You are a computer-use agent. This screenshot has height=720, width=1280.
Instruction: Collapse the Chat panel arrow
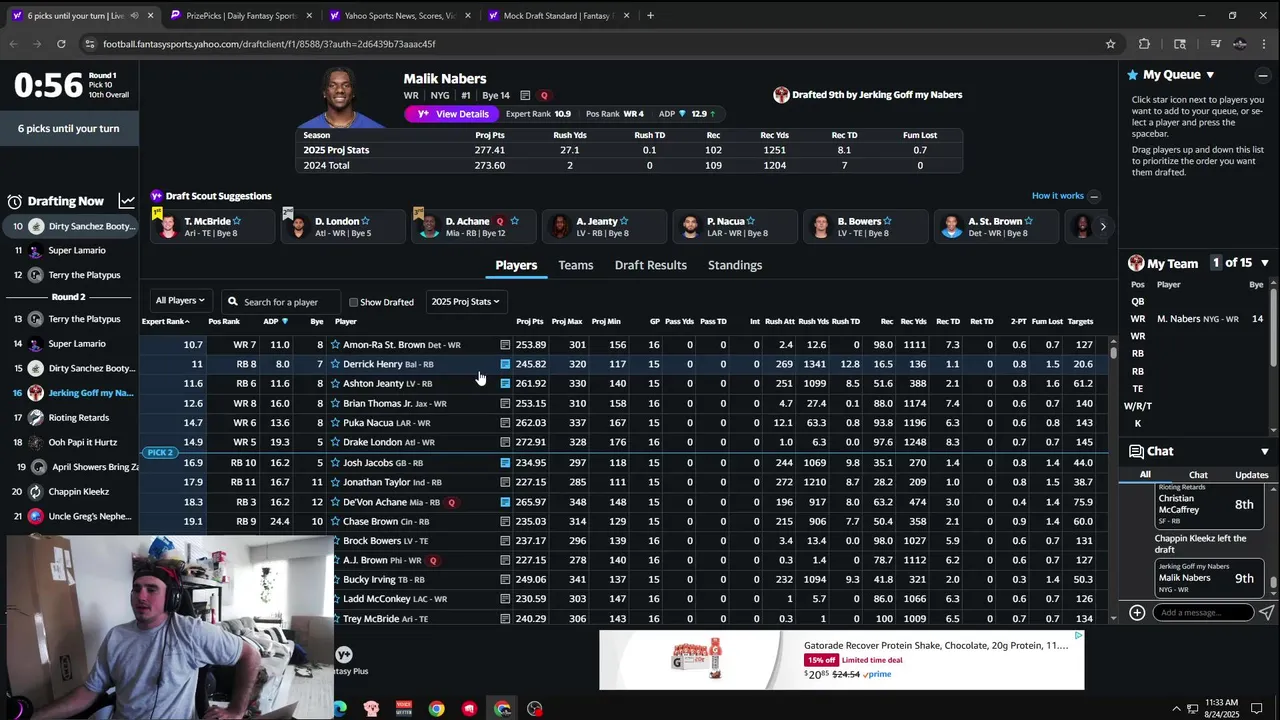[x=1264, y=452]
